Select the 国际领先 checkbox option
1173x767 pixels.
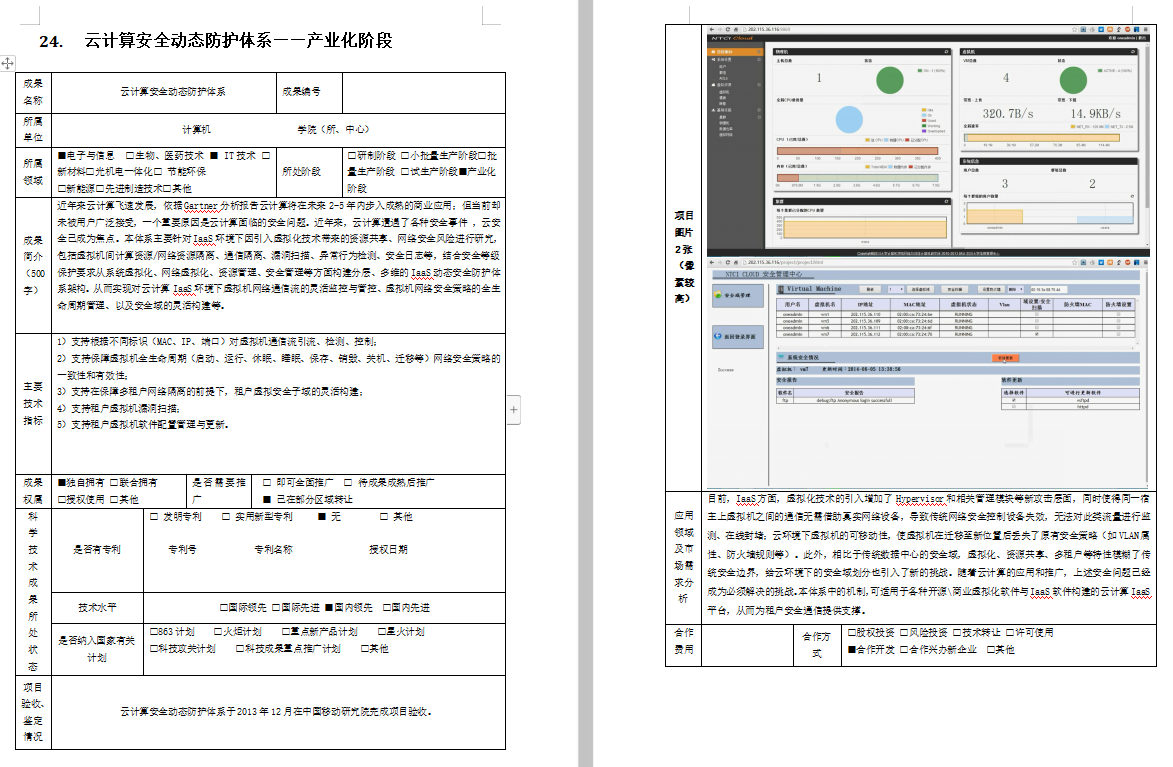225,607
